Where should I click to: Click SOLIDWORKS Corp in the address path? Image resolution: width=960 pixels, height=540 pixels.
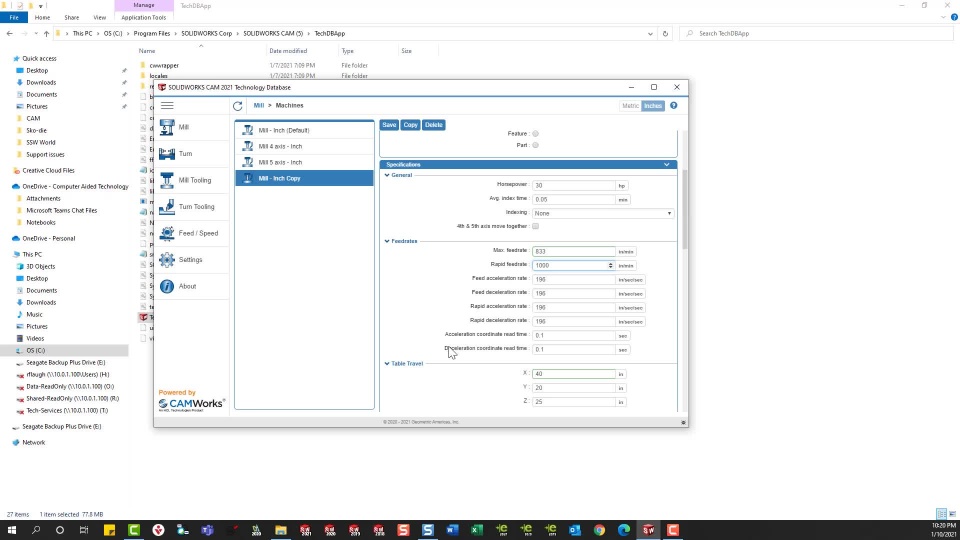(x=206, y=34)
